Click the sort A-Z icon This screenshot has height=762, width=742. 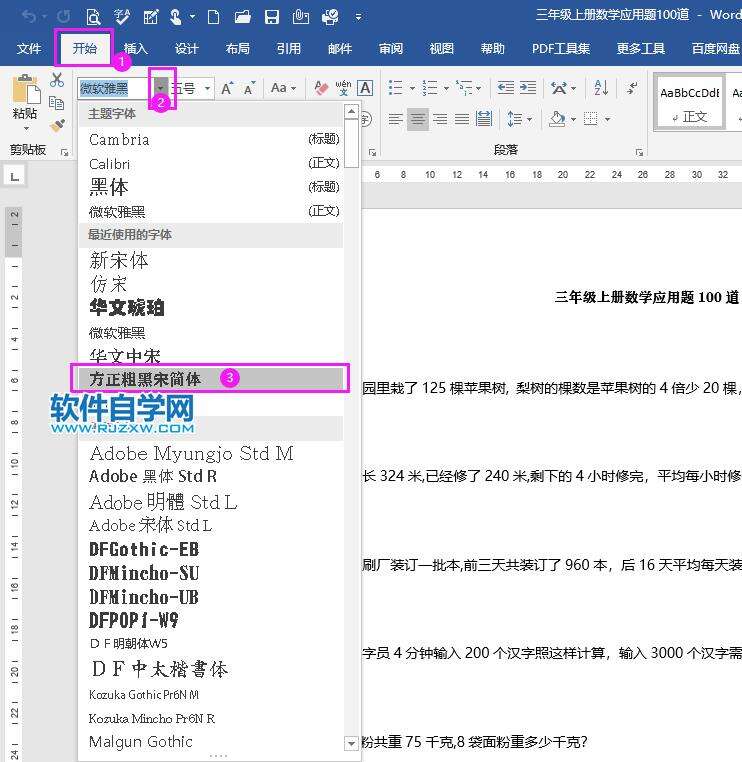pyautogui.click(x=601, y=88)
